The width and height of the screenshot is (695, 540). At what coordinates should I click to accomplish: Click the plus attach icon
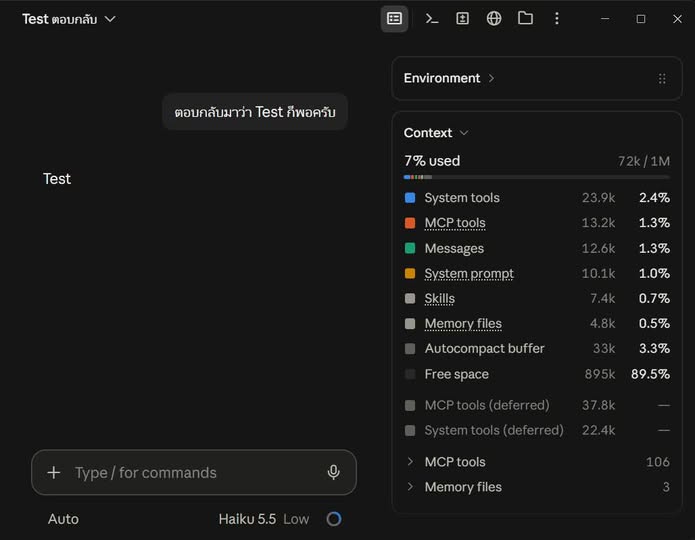click(x=54, y=473)
